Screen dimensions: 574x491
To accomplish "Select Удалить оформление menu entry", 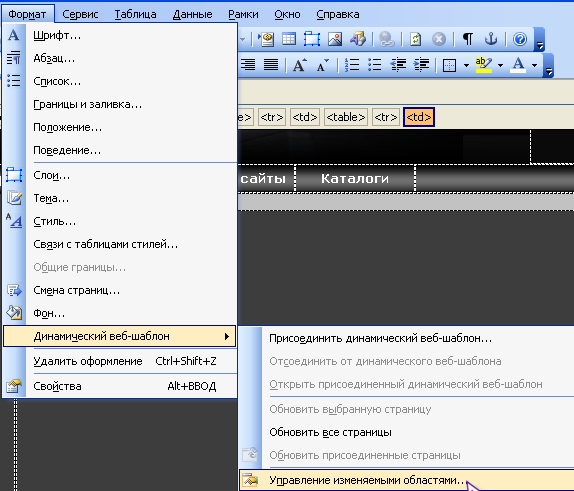I will [119, 361].
